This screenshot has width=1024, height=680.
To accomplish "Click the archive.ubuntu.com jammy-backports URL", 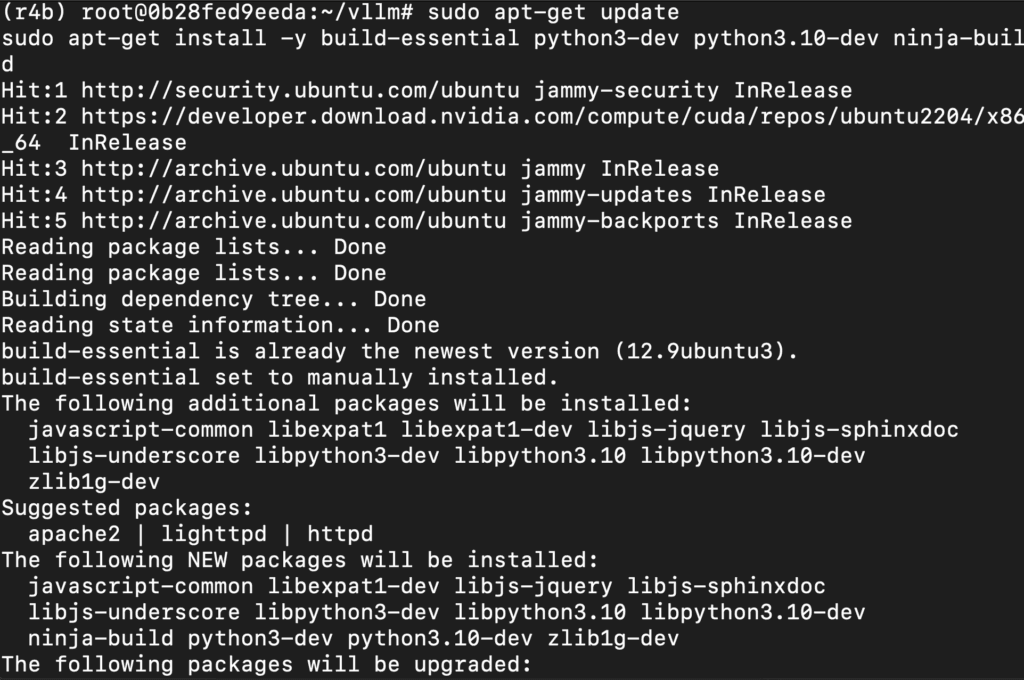I will coord(294,221).
